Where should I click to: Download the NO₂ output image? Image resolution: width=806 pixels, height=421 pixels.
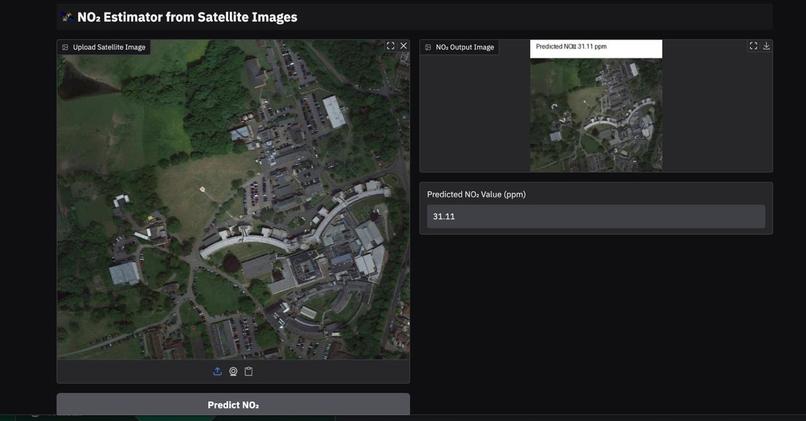tap(766, 46)
